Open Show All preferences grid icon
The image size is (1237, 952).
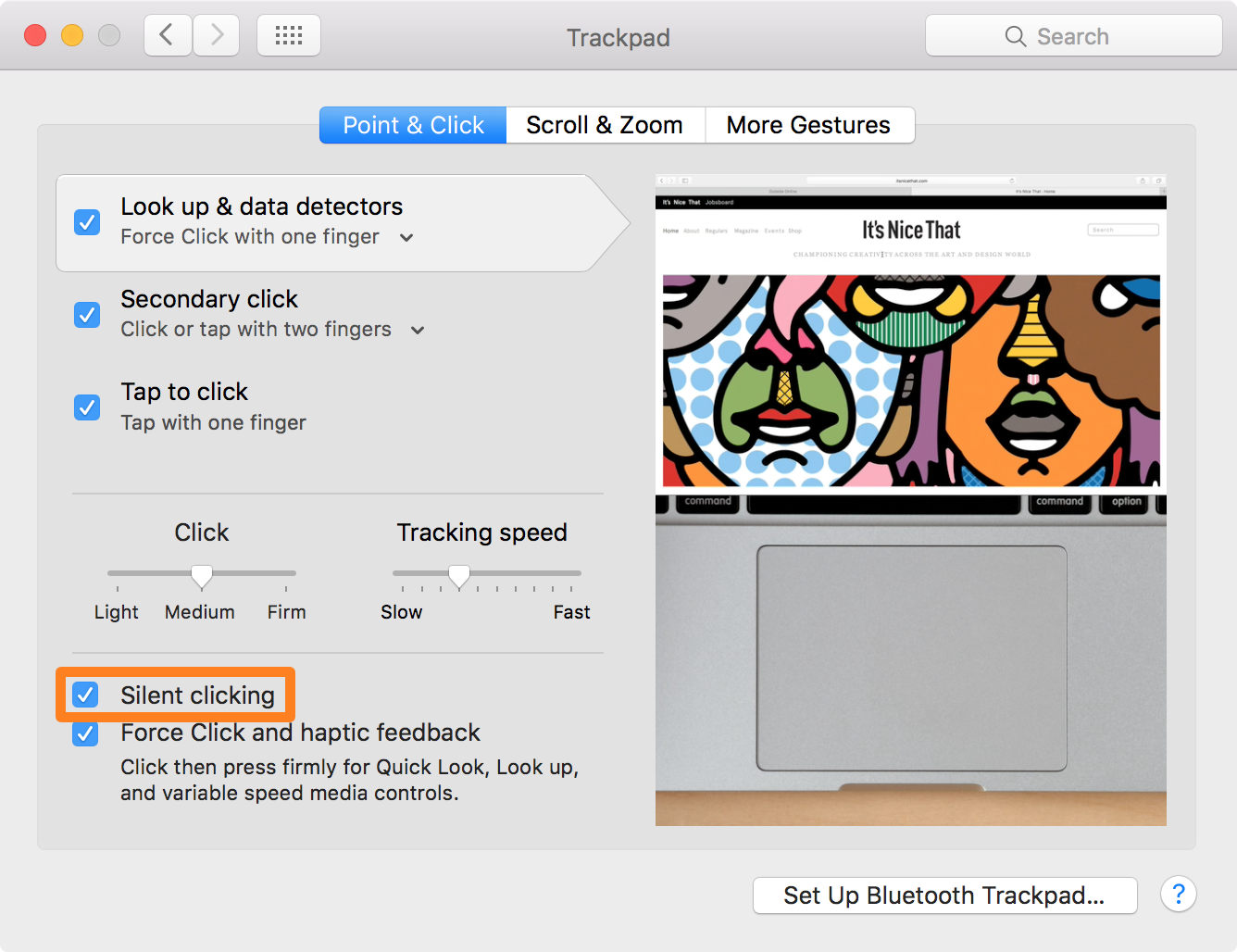pyautogui.click(x=288, y=34)
